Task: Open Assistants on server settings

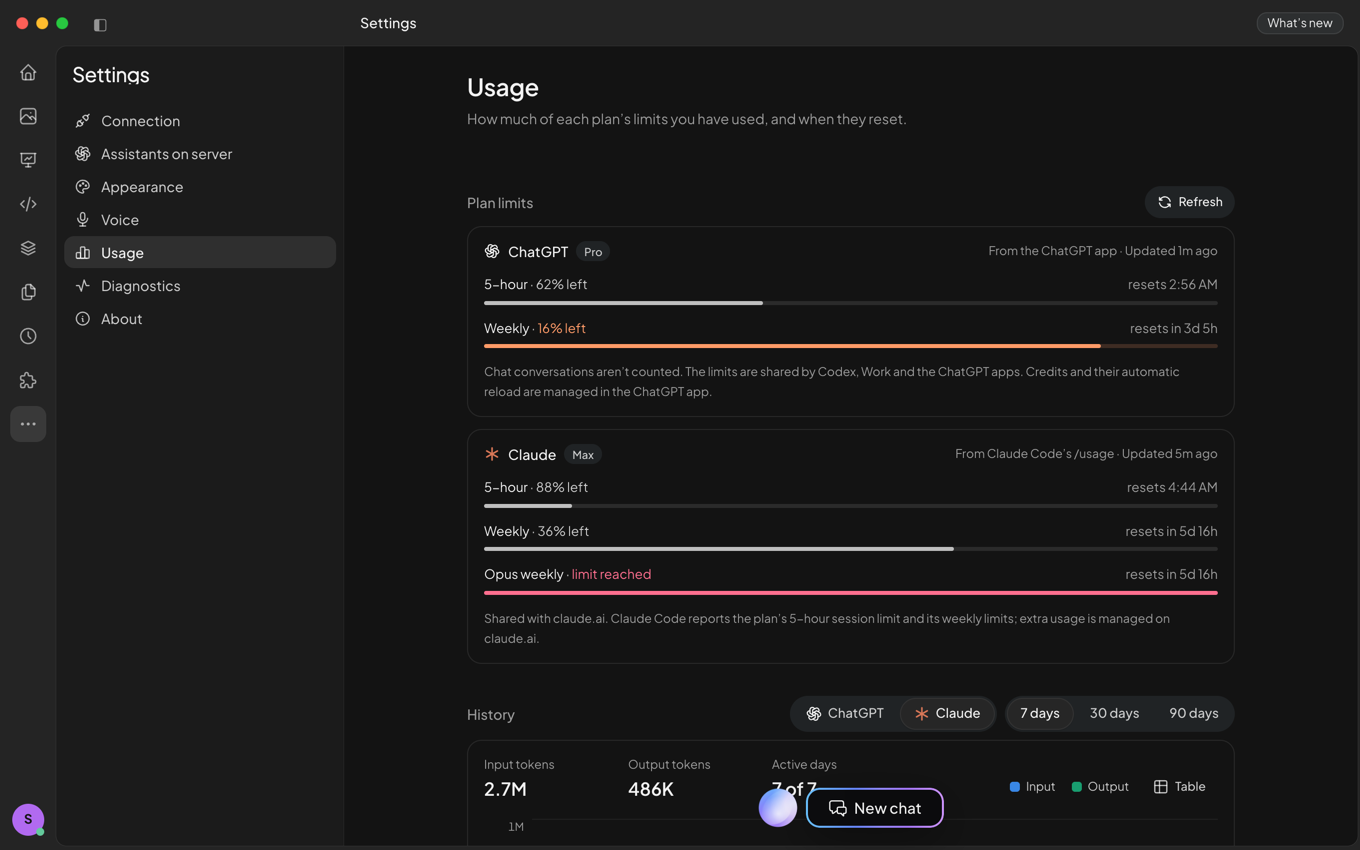Action: click(x=200, y=154)
